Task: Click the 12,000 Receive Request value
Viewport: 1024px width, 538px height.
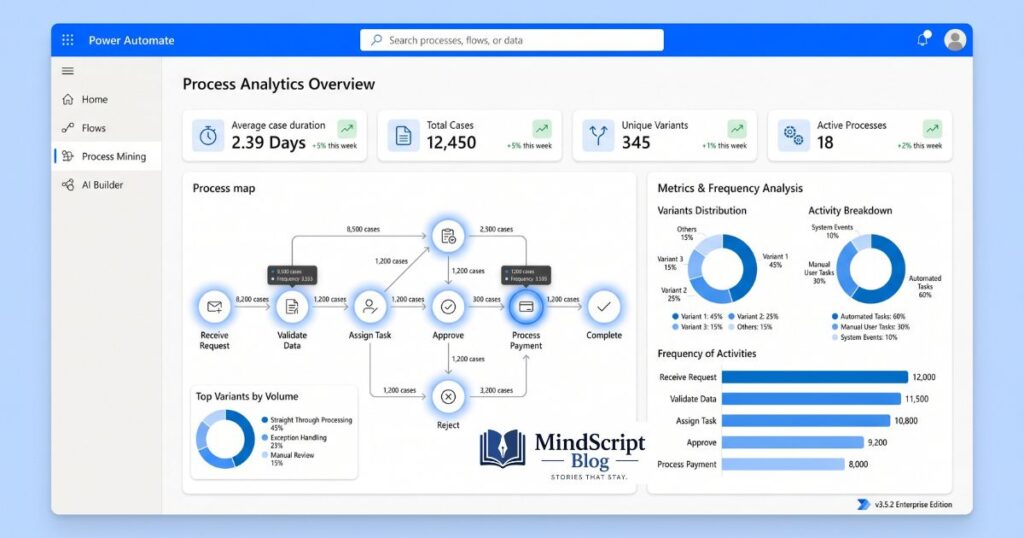Action: [x=924, y=377]
